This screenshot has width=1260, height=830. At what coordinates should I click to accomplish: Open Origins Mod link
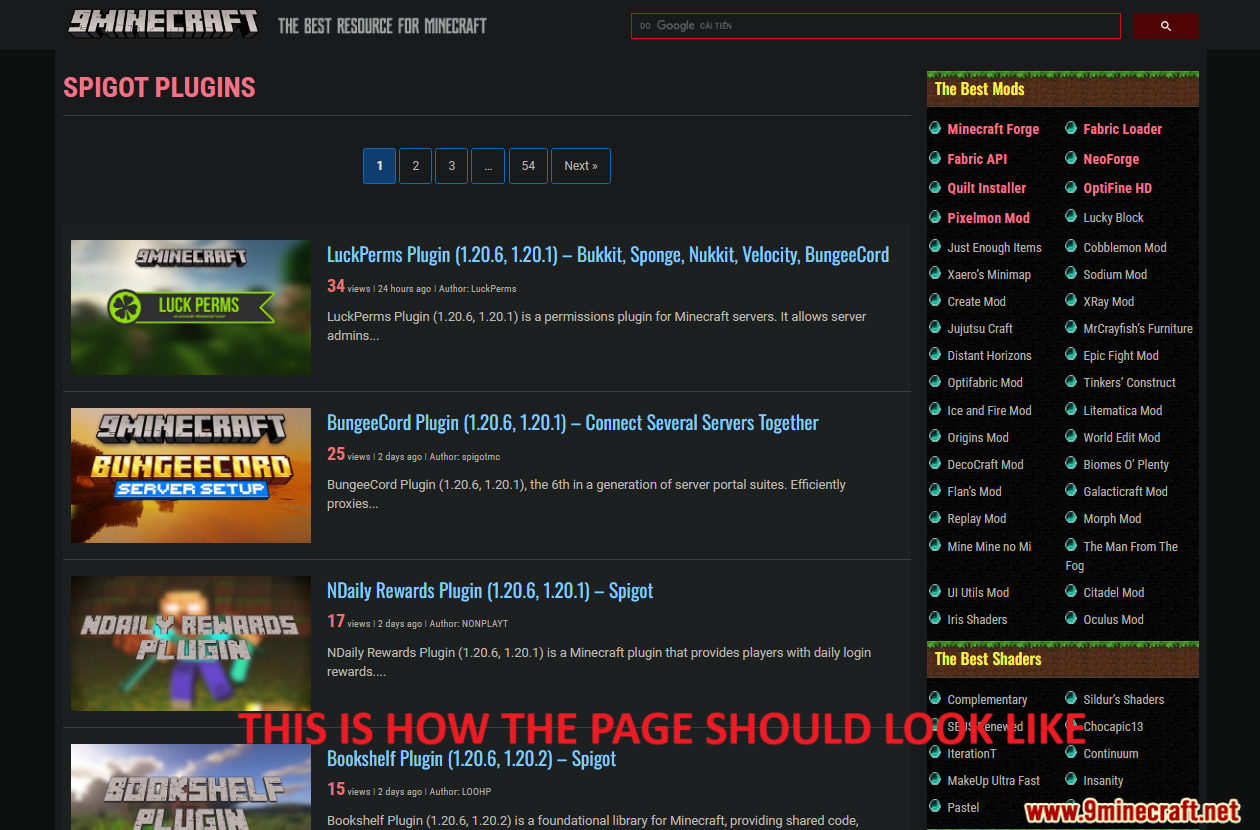coord(978,438)
